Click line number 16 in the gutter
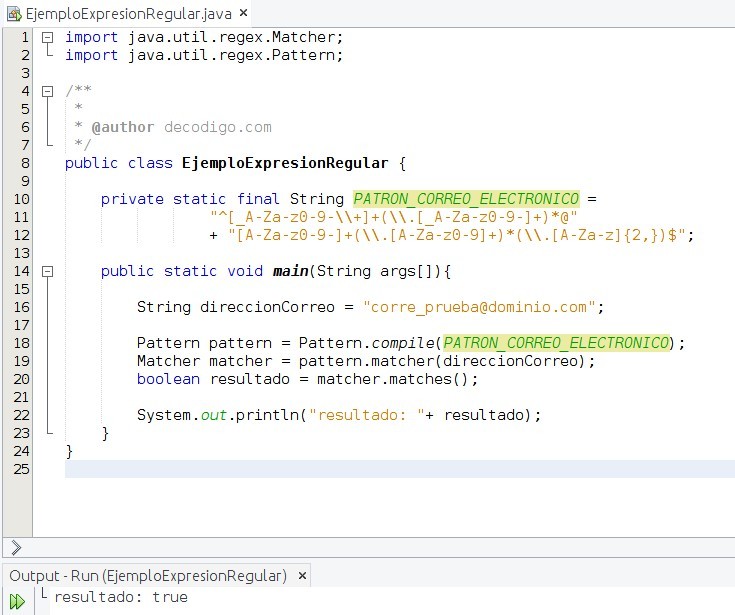Image resolution: width=735 pixels, height=615 pixels. 22,308
